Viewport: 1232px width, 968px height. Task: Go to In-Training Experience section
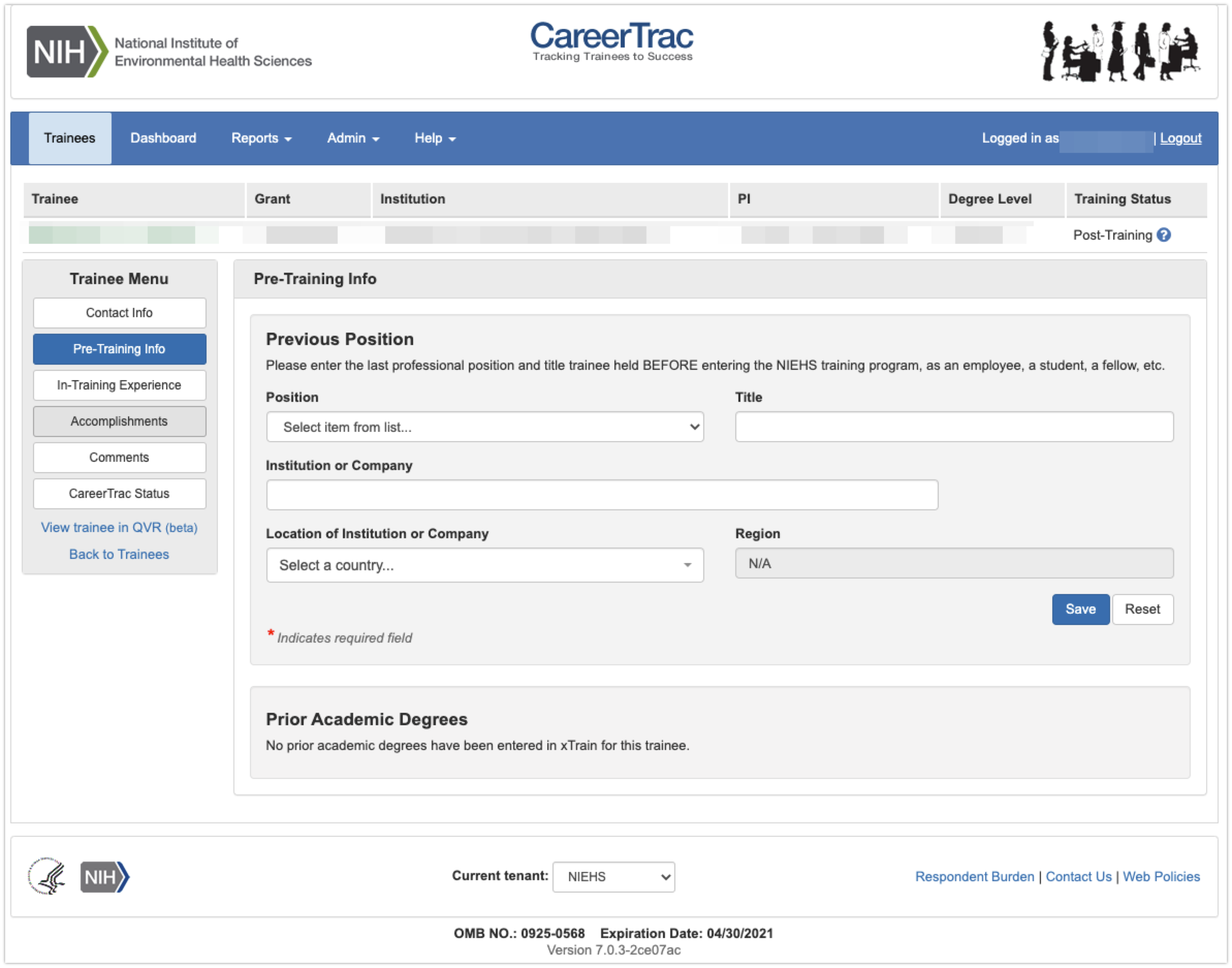point(119,385)
